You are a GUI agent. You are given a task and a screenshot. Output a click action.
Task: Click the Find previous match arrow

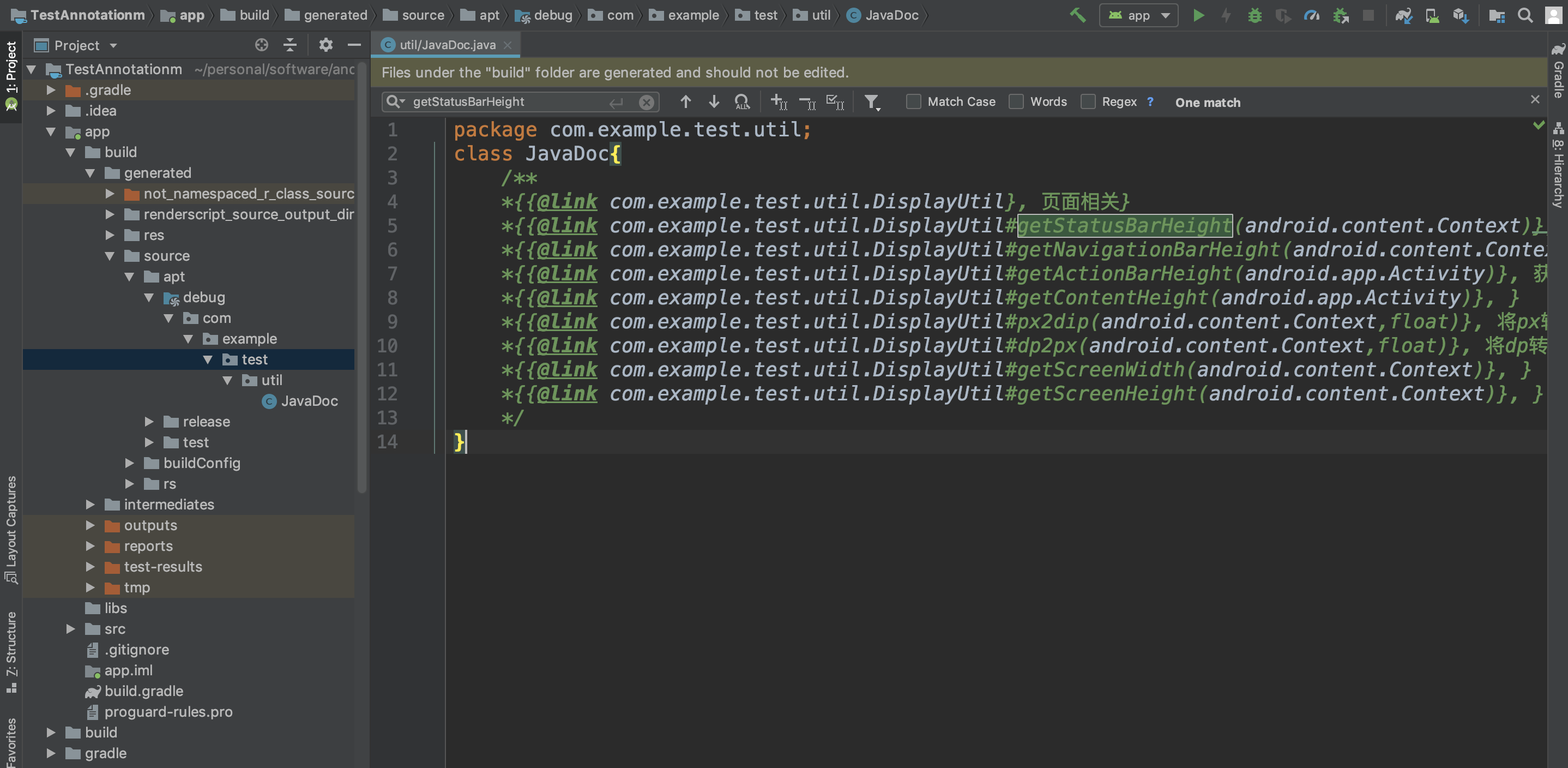(x=684, y=101)
